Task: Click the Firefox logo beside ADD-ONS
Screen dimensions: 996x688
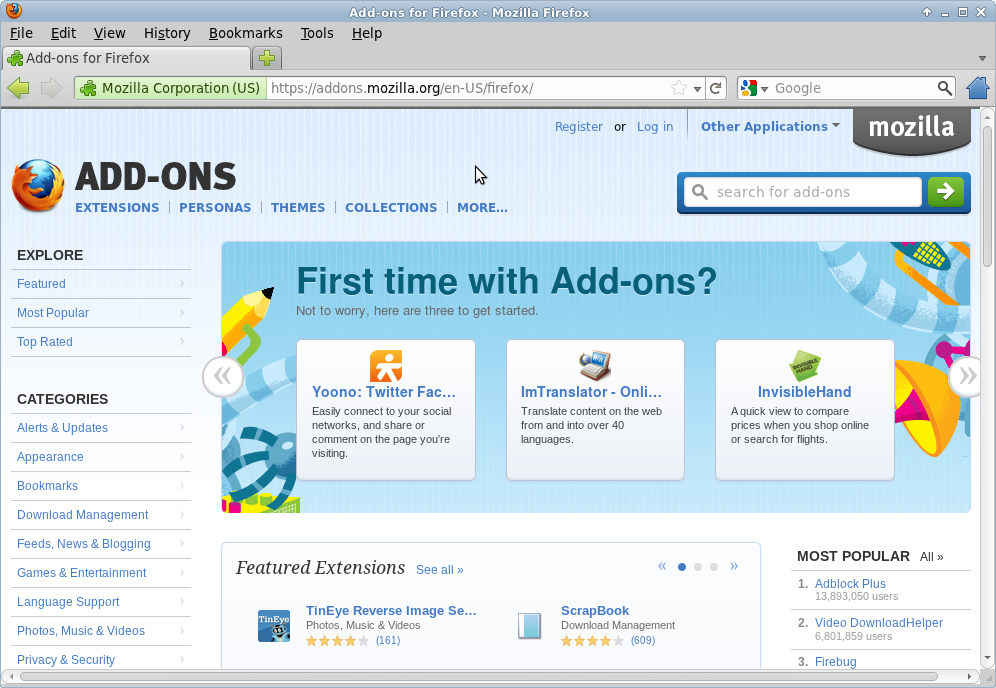Action: click(38, 185)
